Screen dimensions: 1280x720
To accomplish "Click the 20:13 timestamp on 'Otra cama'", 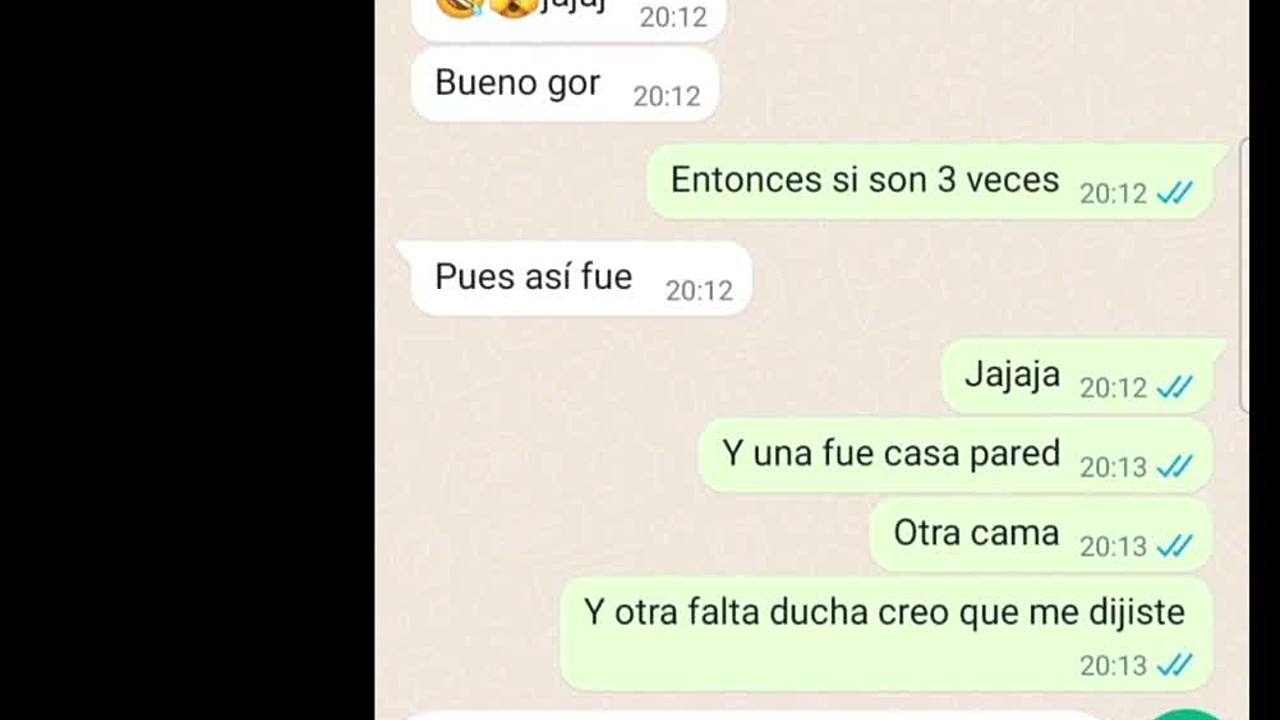I will (x=1113, y=546).
